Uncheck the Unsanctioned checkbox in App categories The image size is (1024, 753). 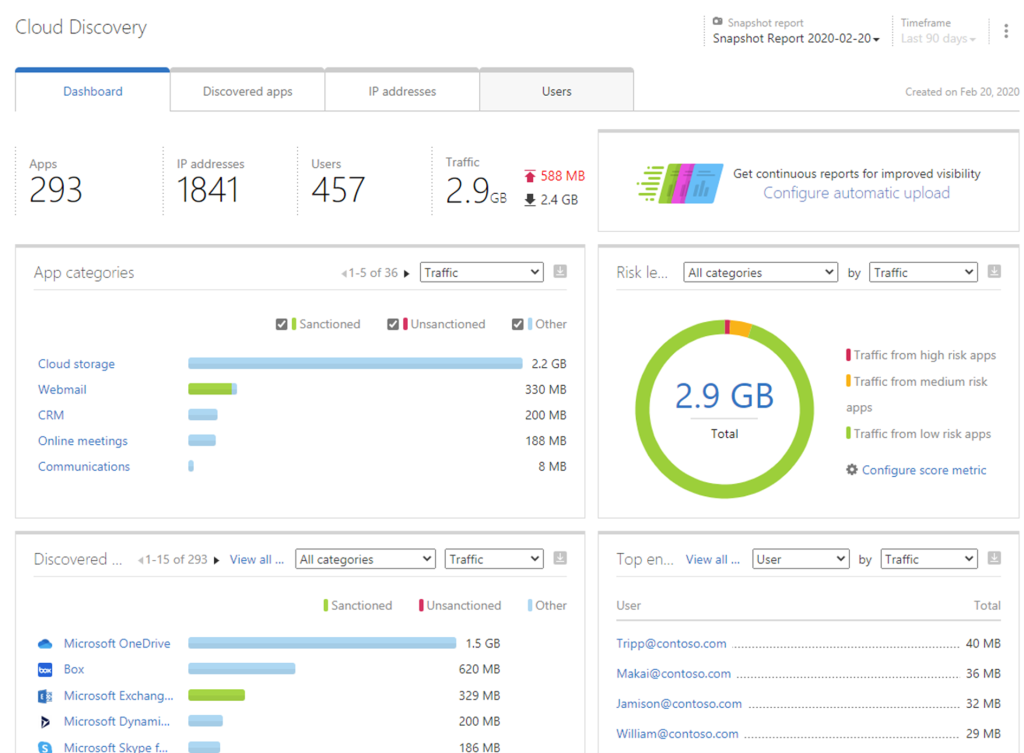392,324
